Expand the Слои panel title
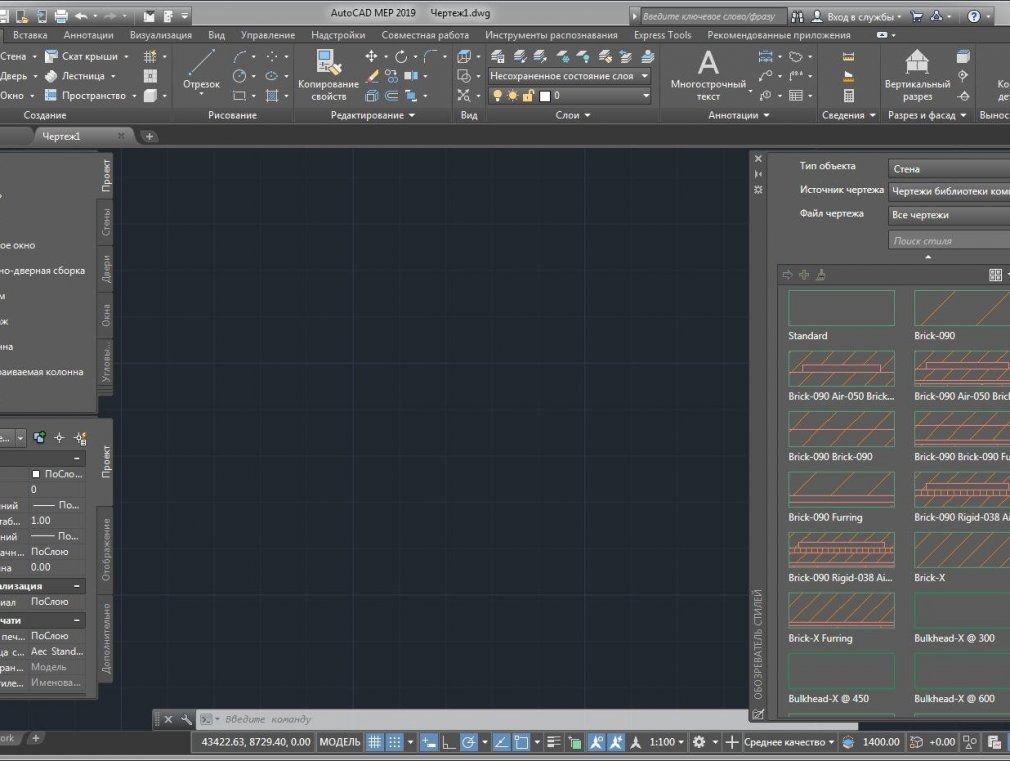The width and height of the screenshot is (1010, 761). [x=573, y=115]
